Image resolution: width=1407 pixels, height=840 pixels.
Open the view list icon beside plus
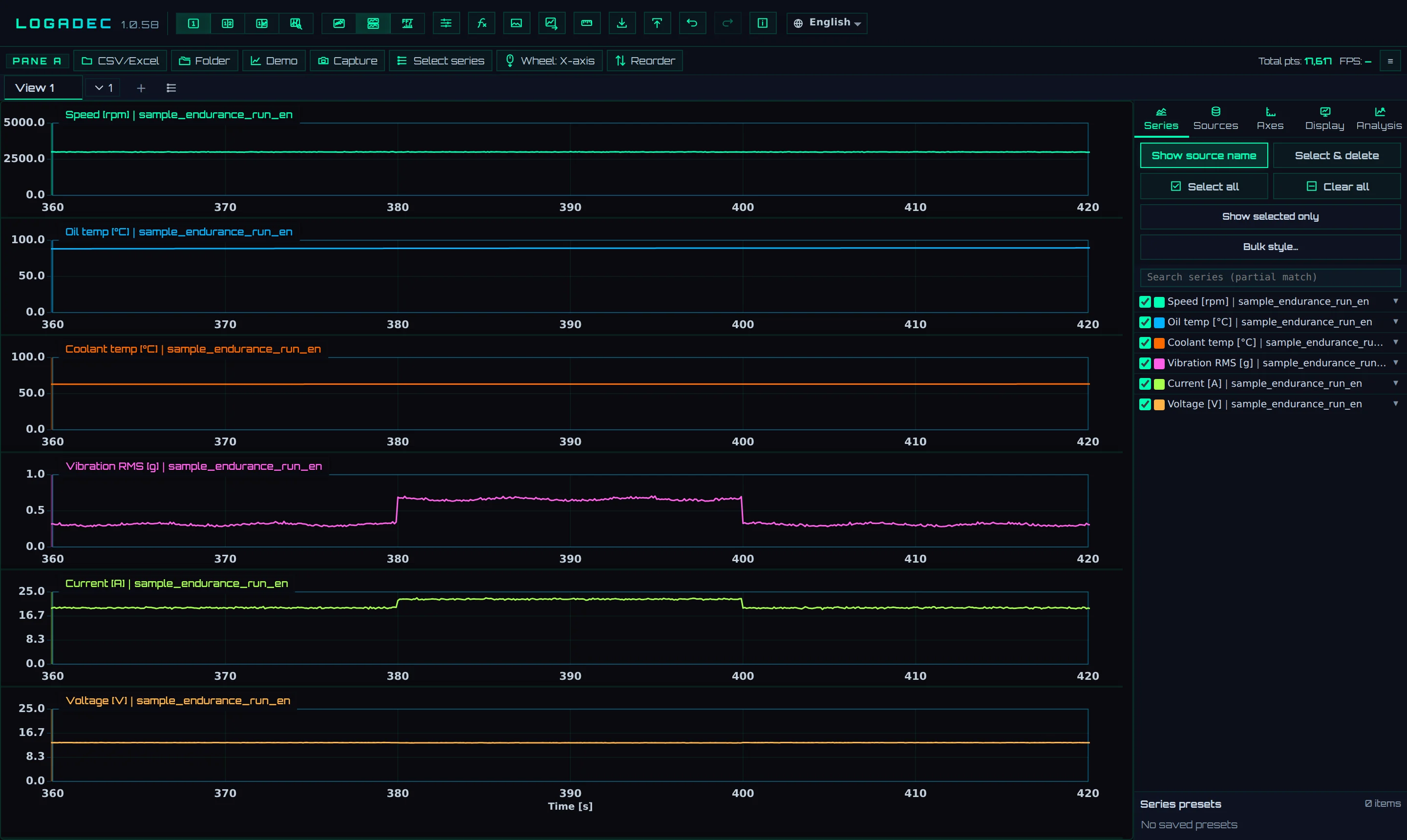tap(171, 88)
